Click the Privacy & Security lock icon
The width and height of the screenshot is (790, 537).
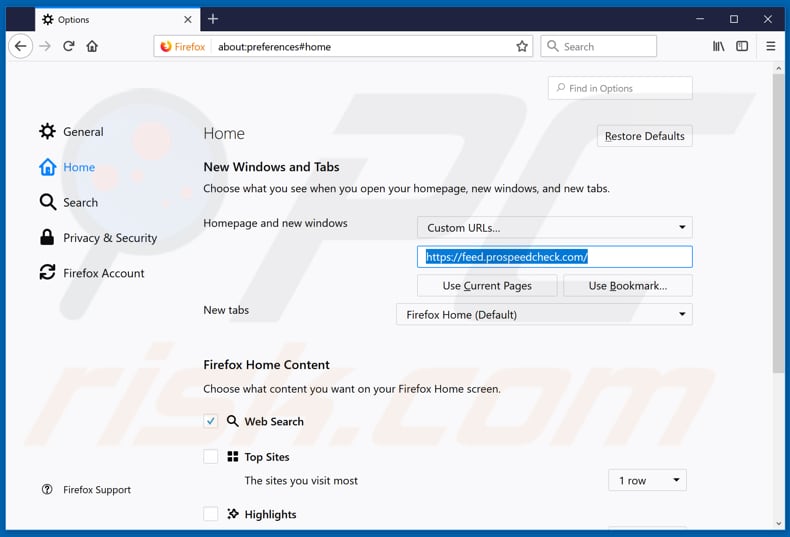coord(47,237)
